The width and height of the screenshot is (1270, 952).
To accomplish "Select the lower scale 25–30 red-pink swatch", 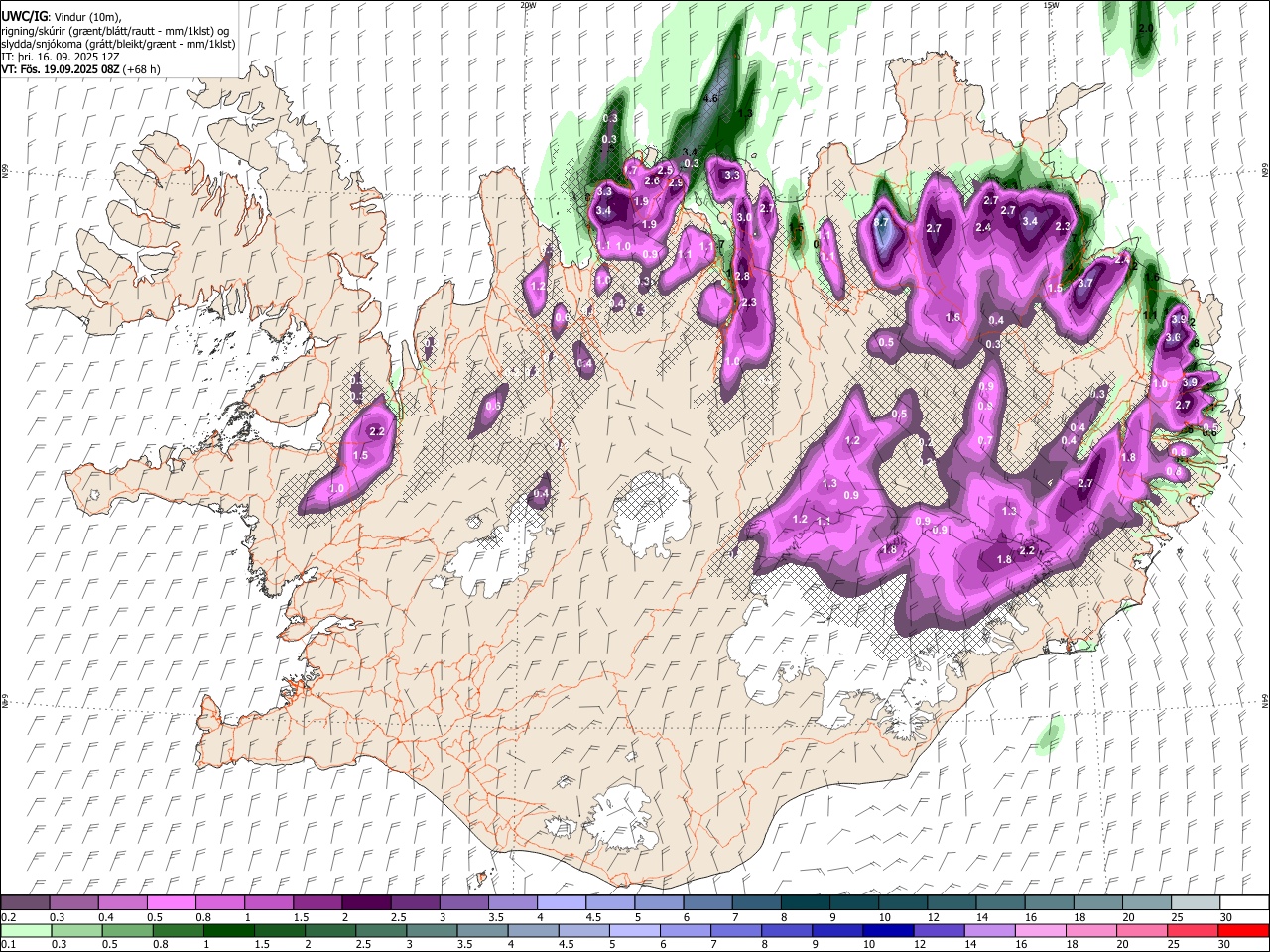I will pyautogui.click(x=1192, y=930).
